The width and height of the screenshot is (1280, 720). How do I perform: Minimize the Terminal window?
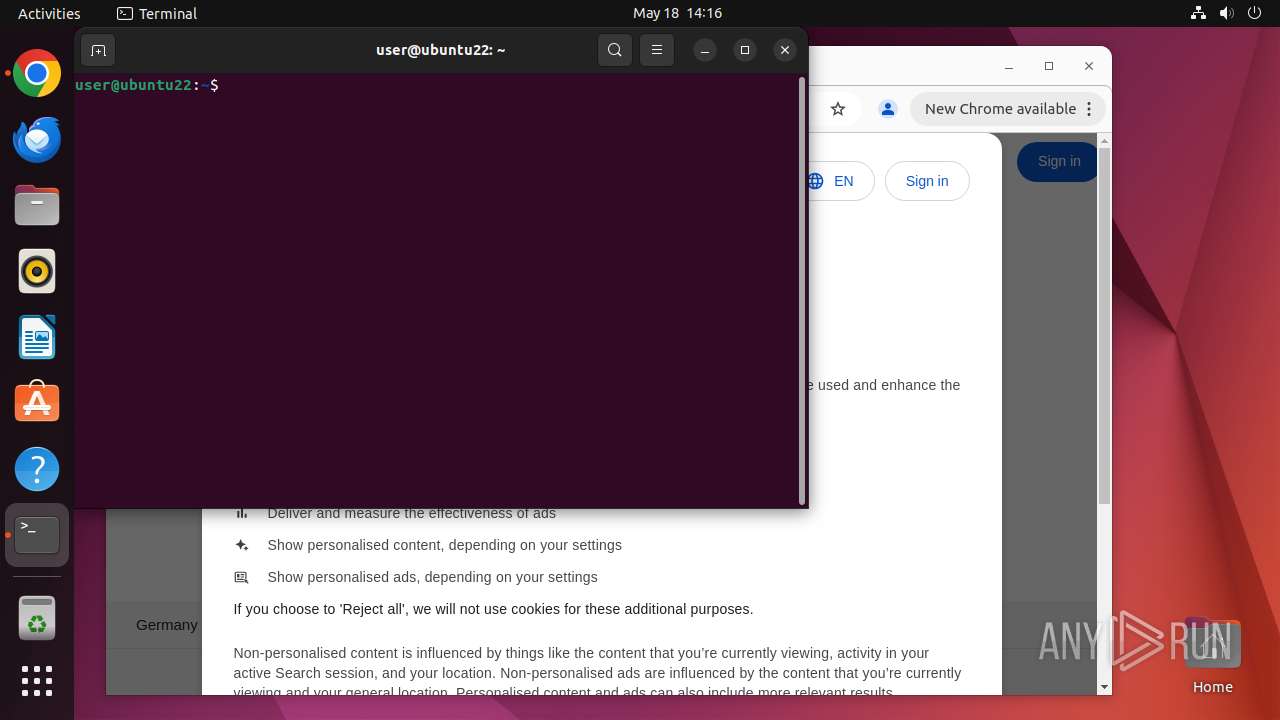click(705, 50)
